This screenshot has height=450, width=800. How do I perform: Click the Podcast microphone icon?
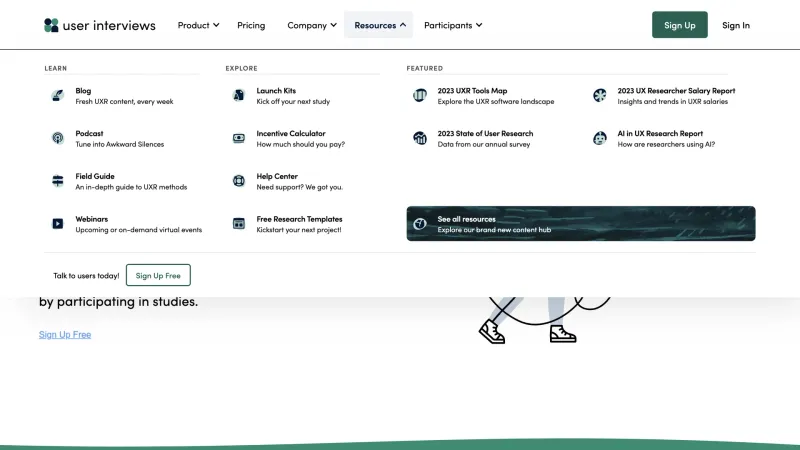[x=58, y=138]
